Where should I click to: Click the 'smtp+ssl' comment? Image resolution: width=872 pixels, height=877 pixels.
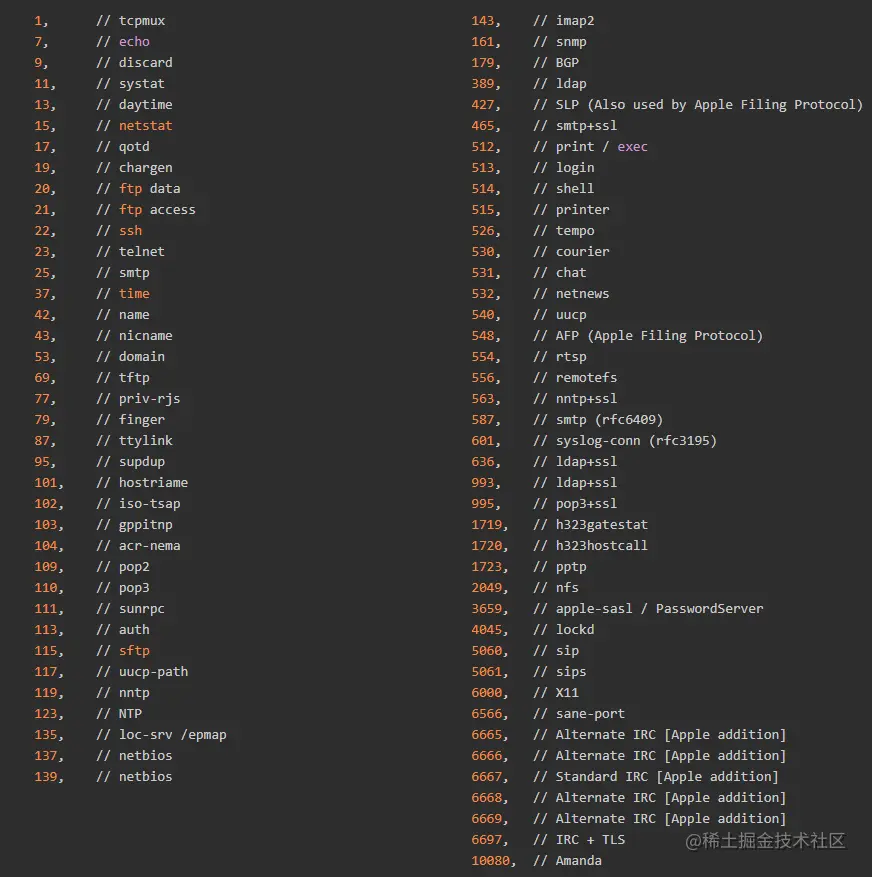click(x=586, y=126)
